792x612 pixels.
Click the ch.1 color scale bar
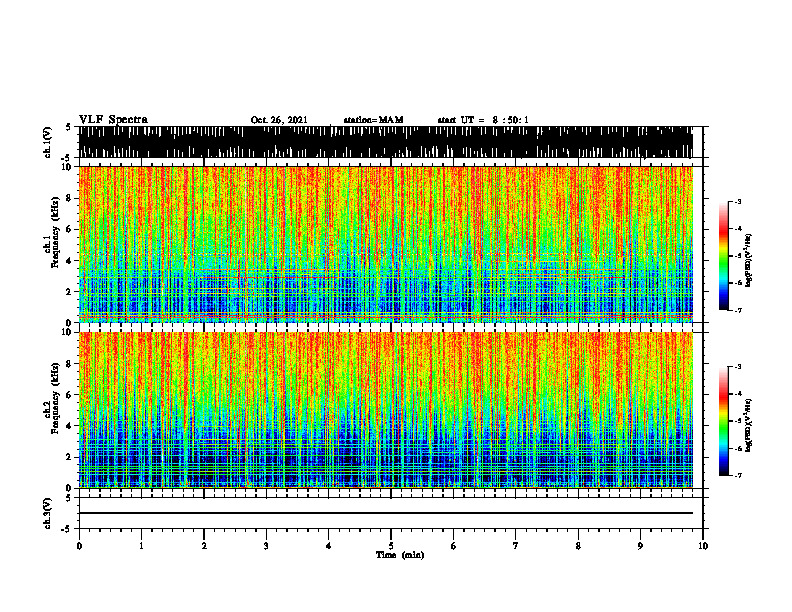[724, 256]
